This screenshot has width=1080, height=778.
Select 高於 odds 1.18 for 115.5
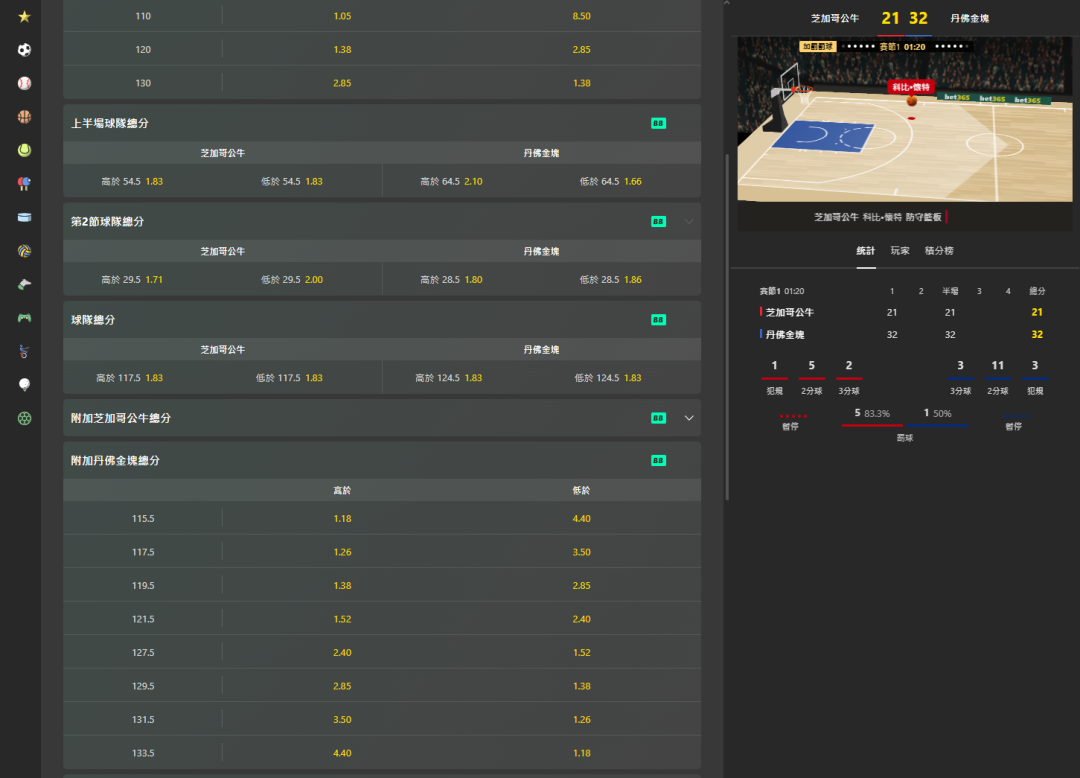(342, 518)
